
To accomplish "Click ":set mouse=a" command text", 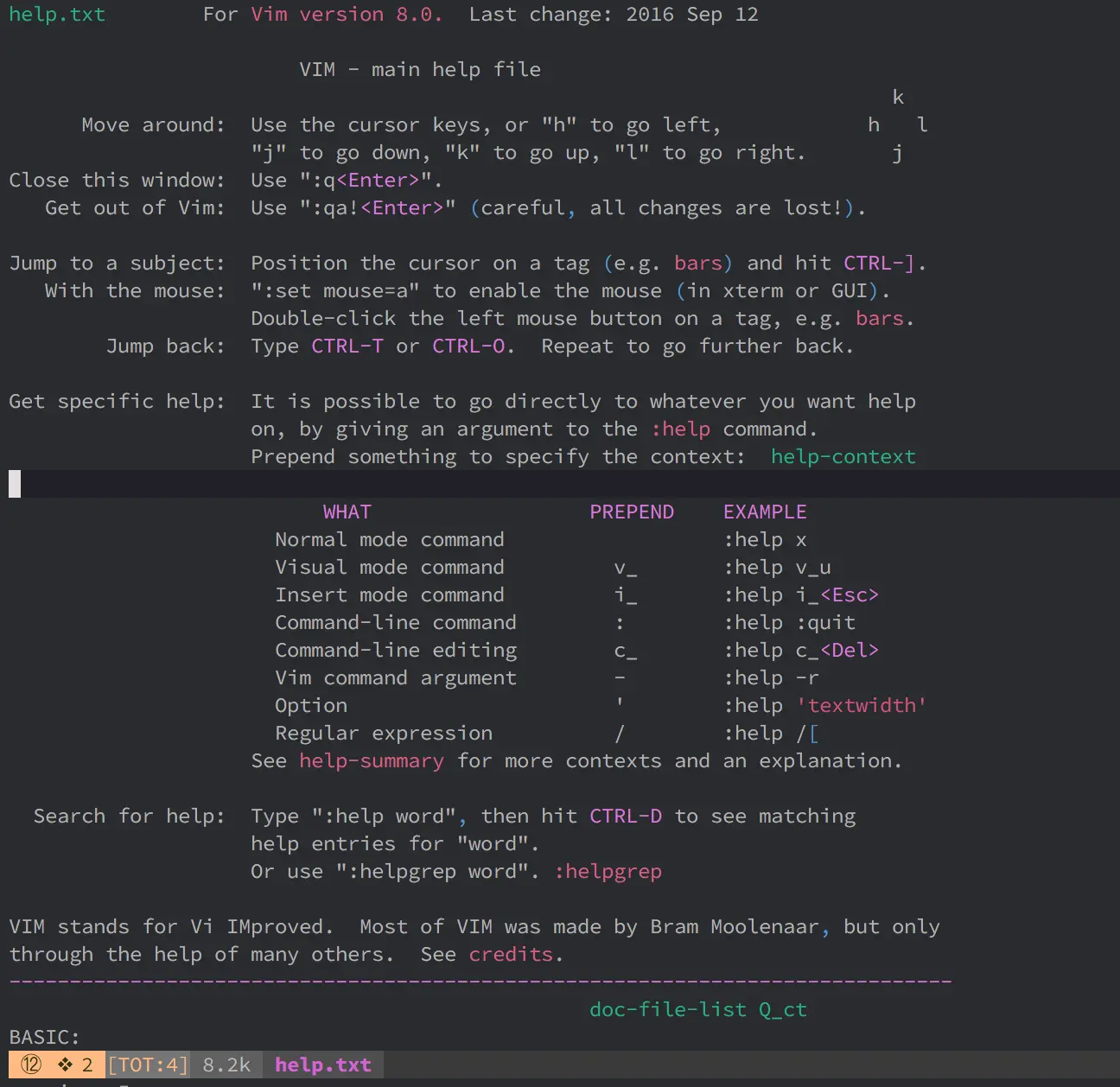I will (x=335, y=291).
